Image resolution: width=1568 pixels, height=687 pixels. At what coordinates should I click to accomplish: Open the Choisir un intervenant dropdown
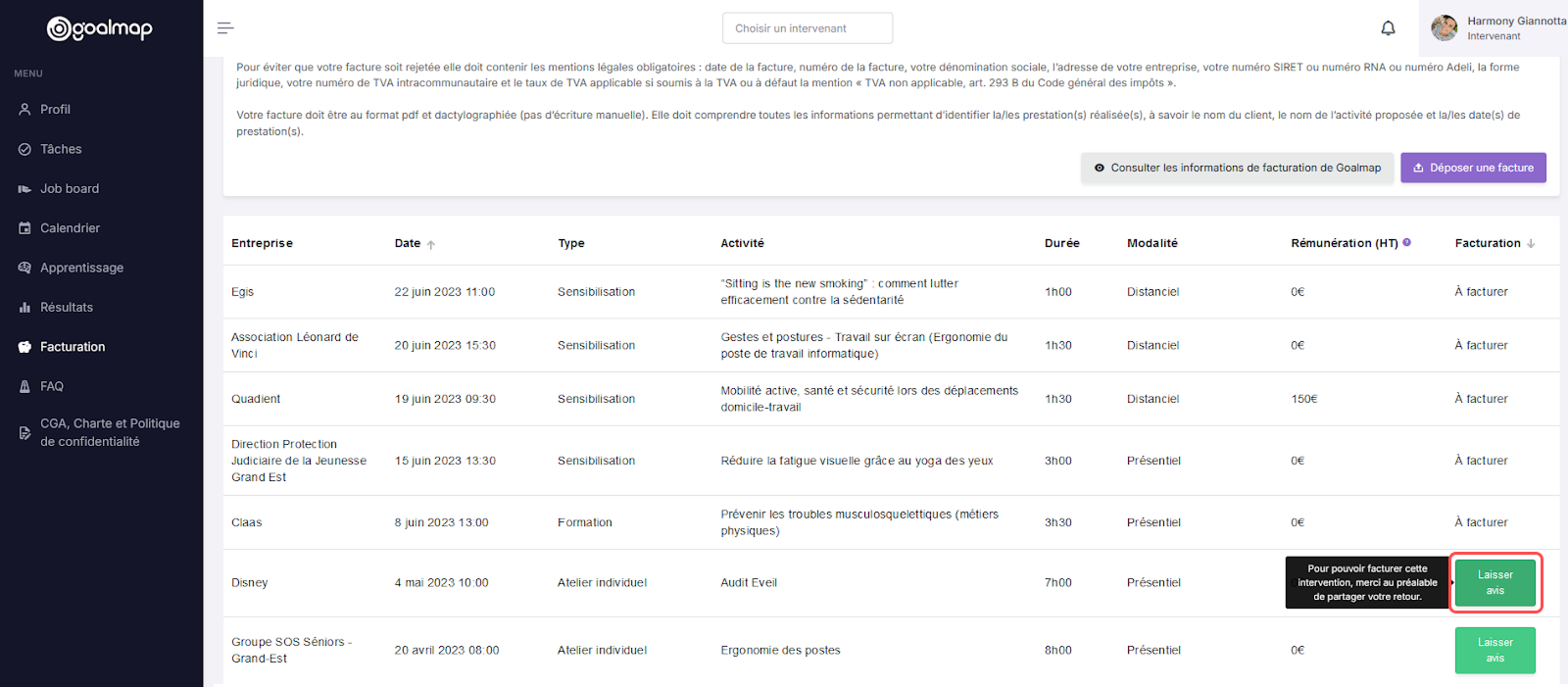808,28
